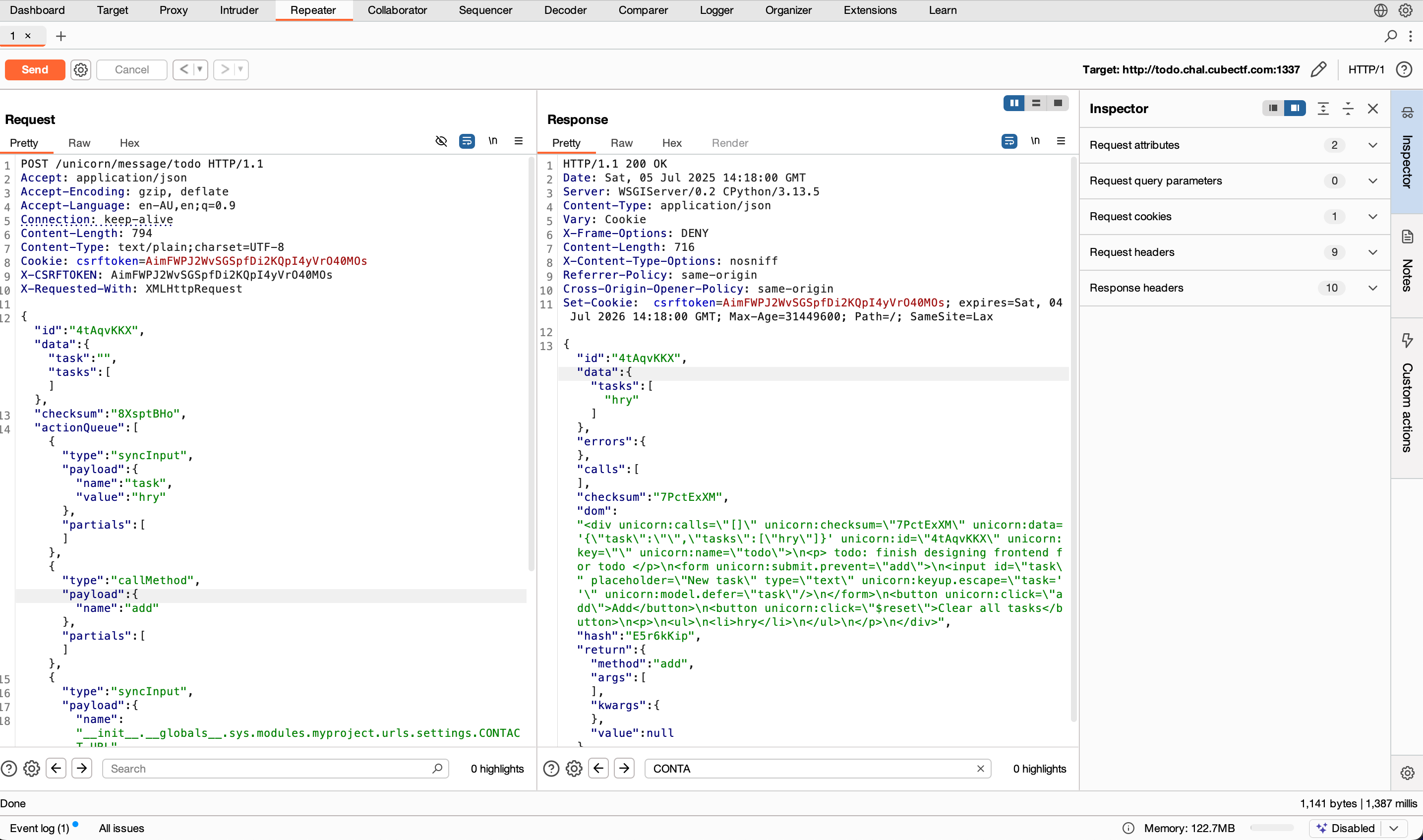Toggle hiding non-printable characters in Request
This screenshot has width=1423, height=840.
[x=441, y=141]
